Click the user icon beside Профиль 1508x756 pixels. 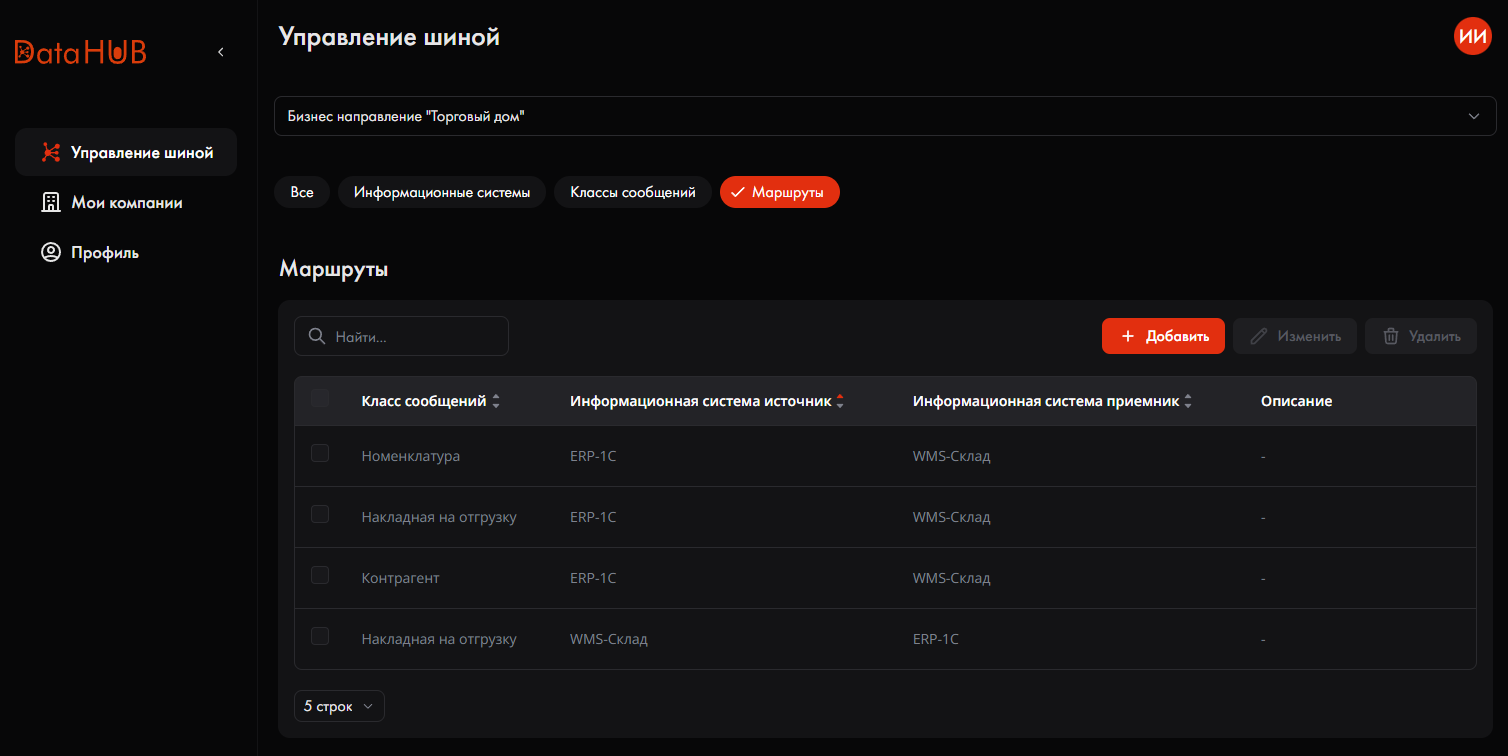(x=50, y=252)
